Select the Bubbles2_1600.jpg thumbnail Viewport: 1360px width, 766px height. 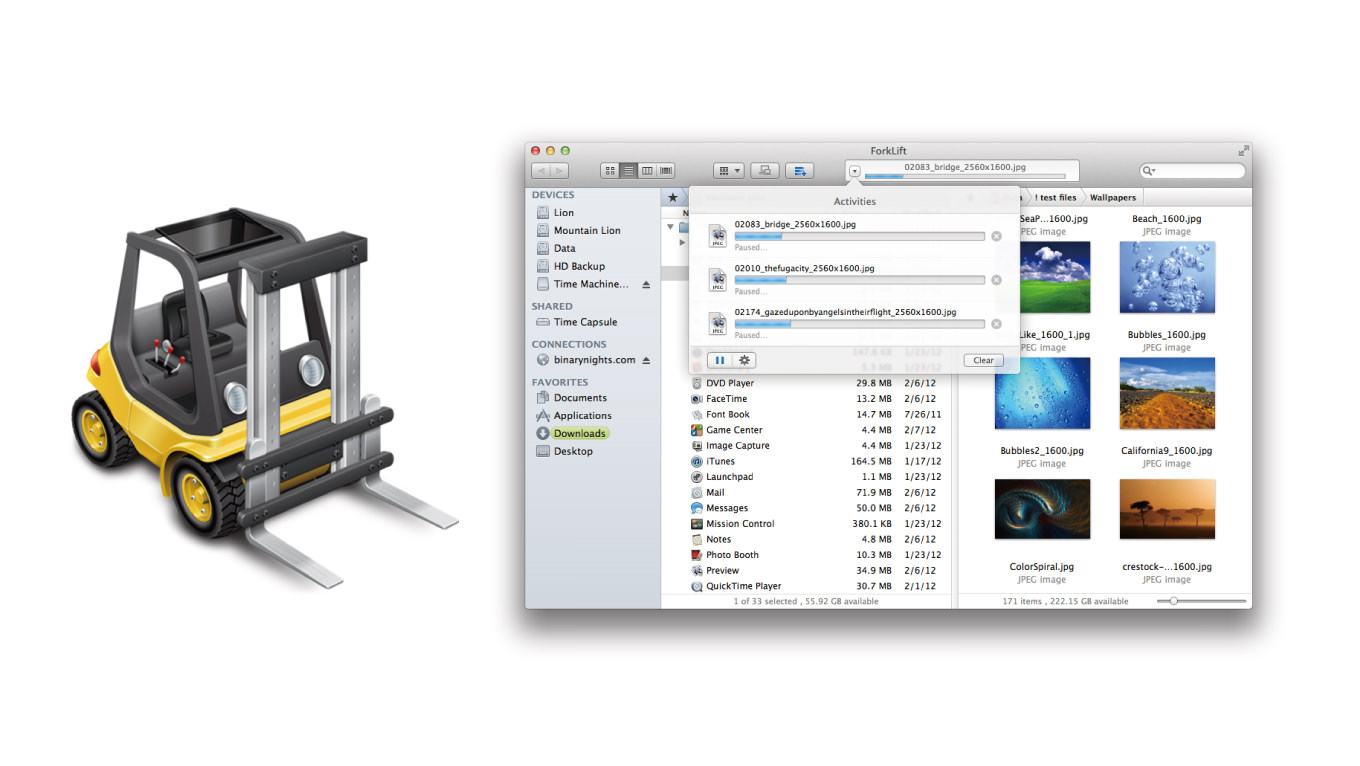1042,394
